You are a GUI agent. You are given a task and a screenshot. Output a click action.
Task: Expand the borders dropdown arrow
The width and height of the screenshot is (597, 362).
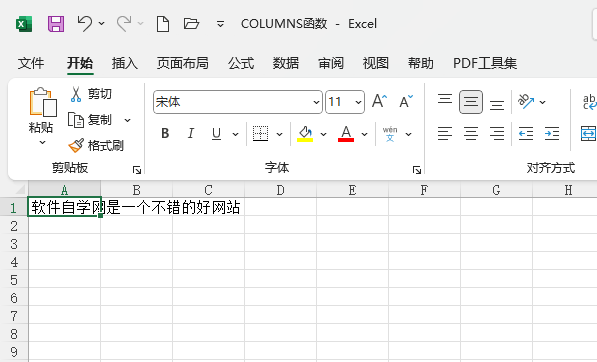(x=279, y=134)
